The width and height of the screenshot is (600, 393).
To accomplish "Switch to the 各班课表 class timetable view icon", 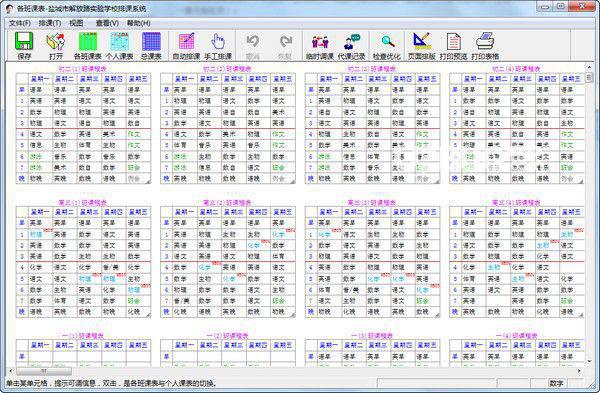I will point(88,41).
